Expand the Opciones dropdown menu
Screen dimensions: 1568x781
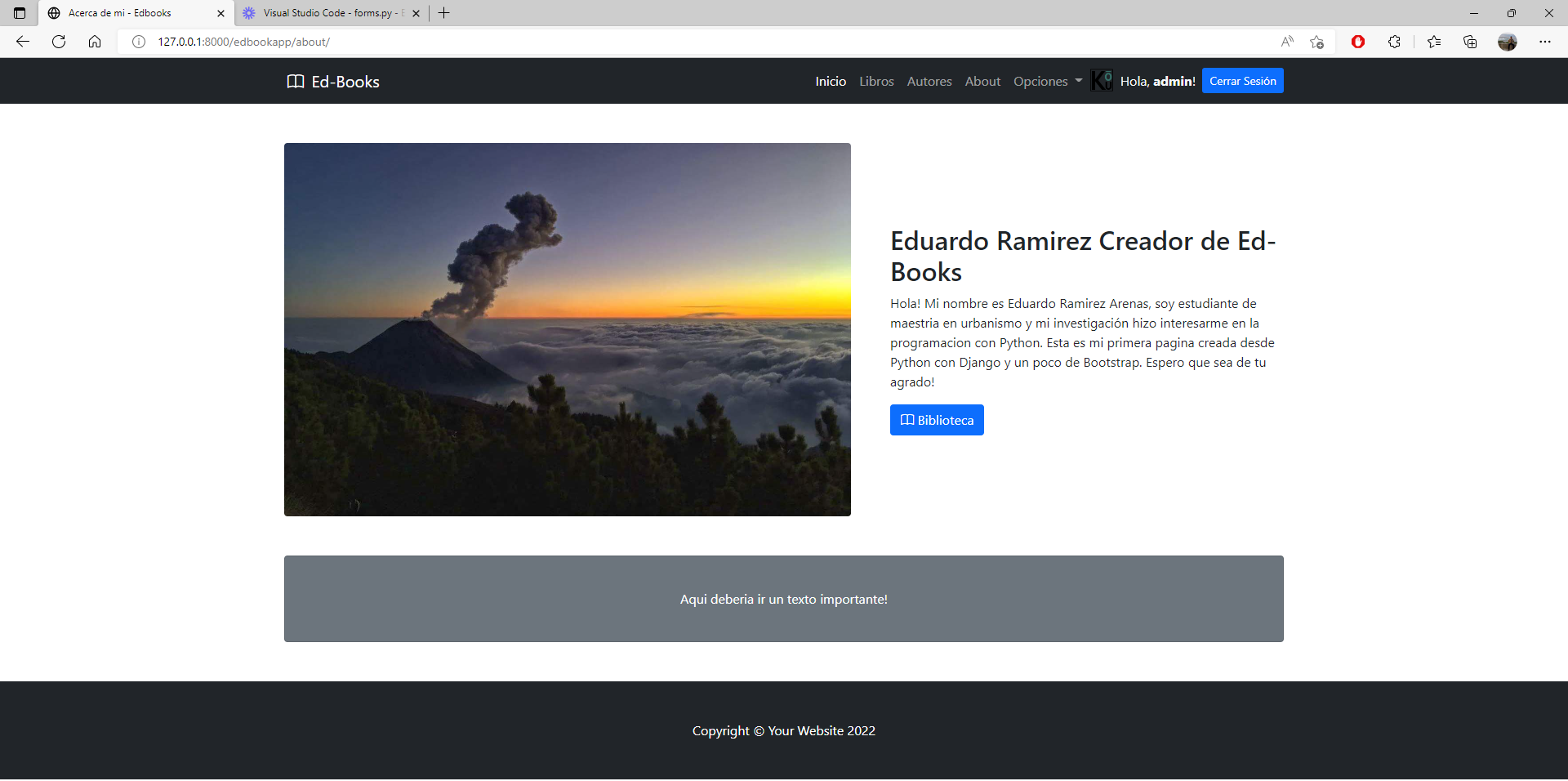1048,82
